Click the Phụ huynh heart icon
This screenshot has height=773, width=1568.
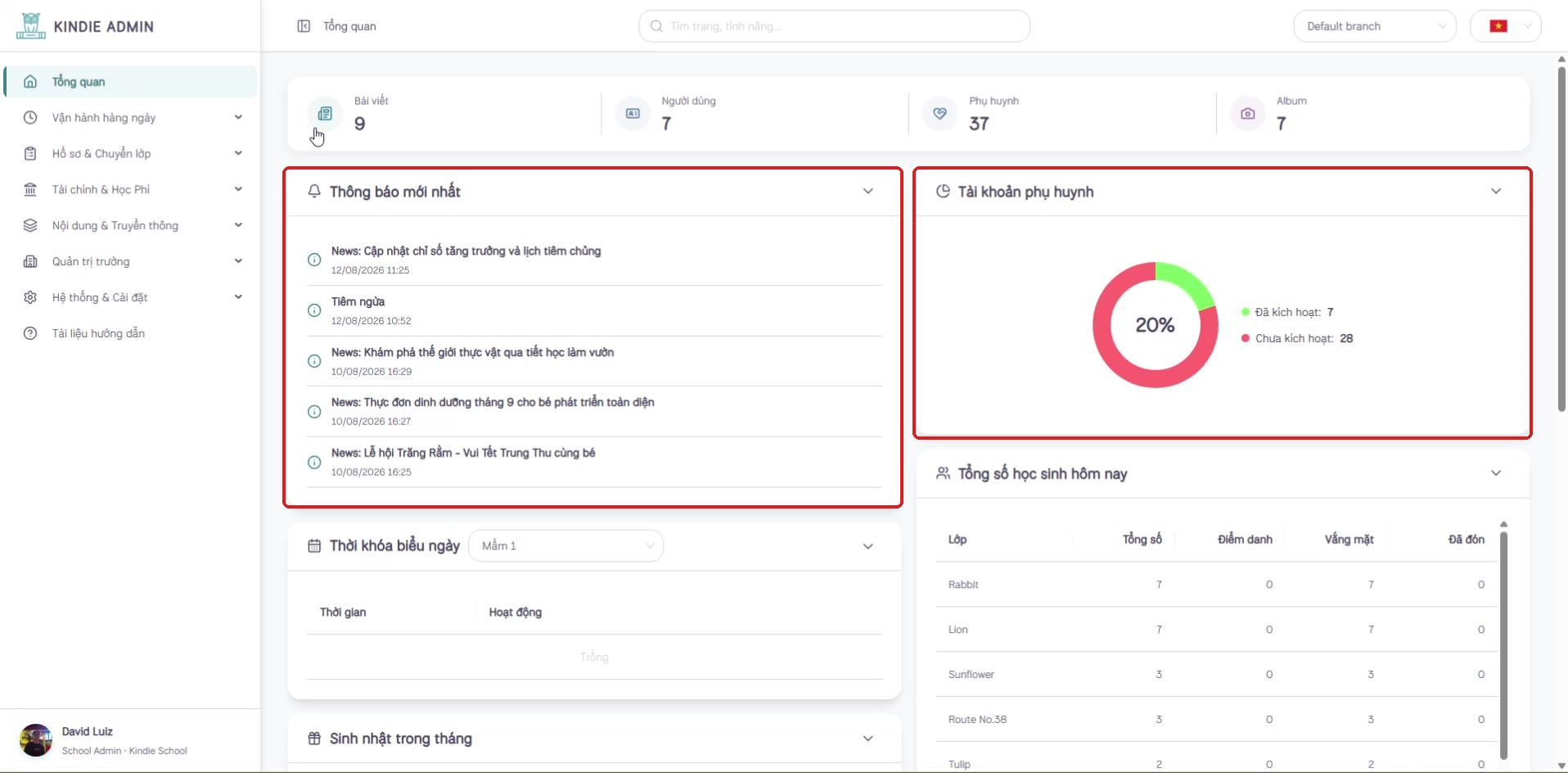point(940,114)
